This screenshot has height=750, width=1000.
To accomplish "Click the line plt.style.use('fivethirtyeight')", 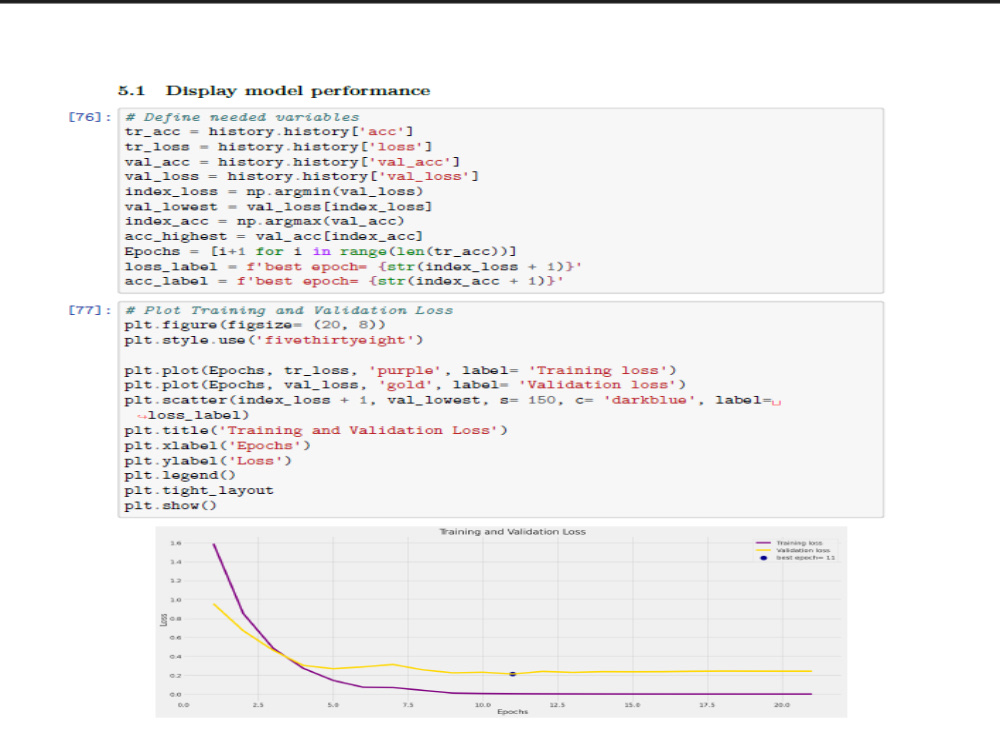I will pos(274,340).
